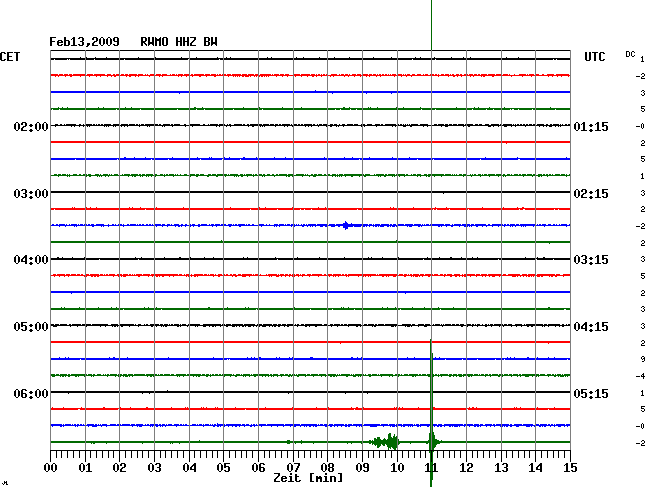Select the 04:15 UTC time label
This screenshot has height=494, width=650.
click(591, 327)
